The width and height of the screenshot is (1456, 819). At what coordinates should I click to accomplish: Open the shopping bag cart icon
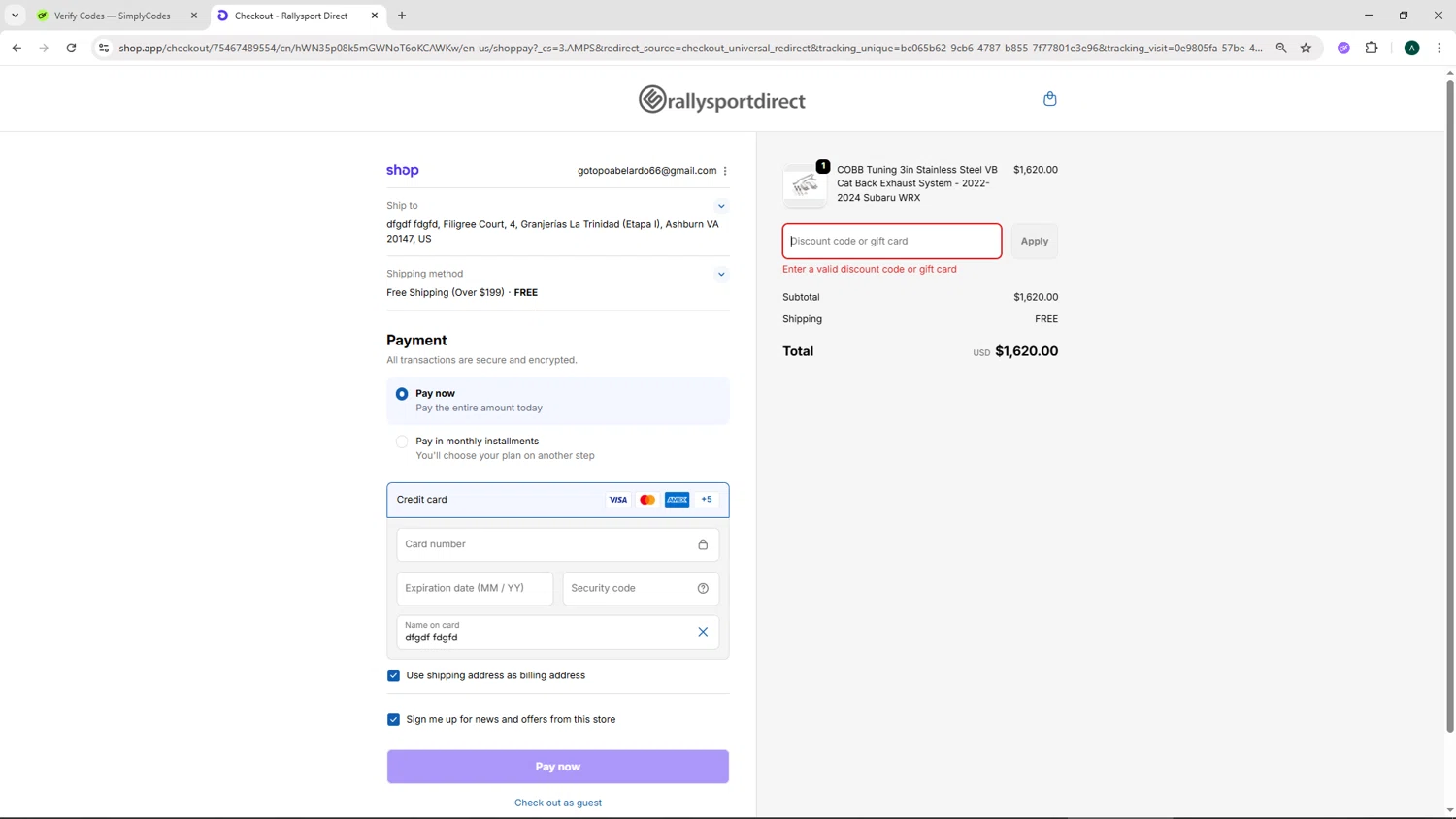coord(1049,99)
